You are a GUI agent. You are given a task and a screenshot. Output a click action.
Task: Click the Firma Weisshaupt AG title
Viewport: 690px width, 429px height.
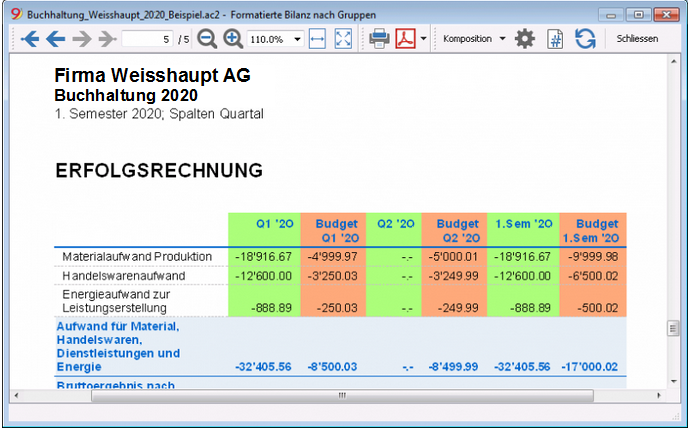point(152,75)
